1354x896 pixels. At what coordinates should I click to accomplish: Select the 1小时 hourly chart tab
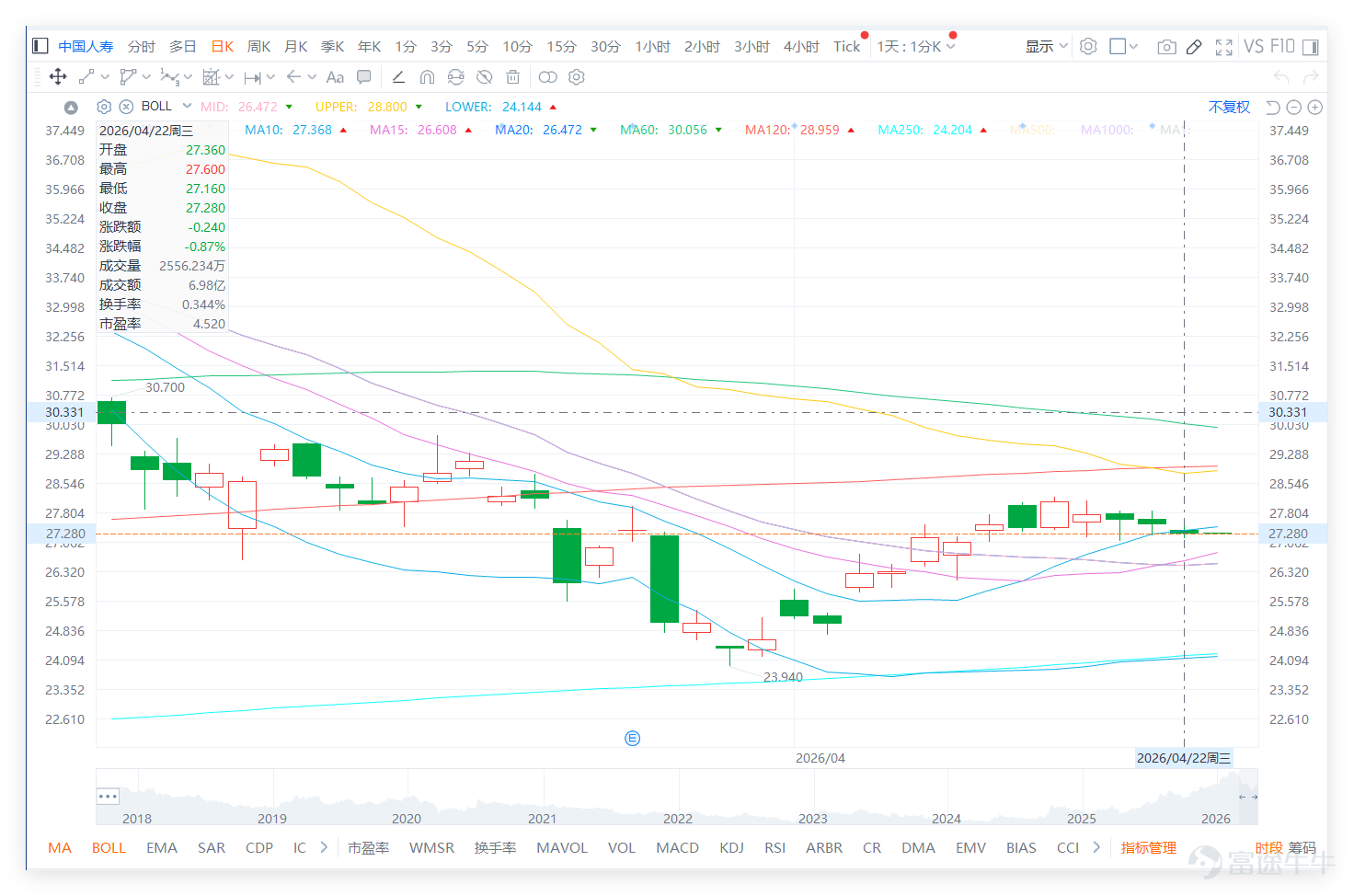tap(653, 46)
